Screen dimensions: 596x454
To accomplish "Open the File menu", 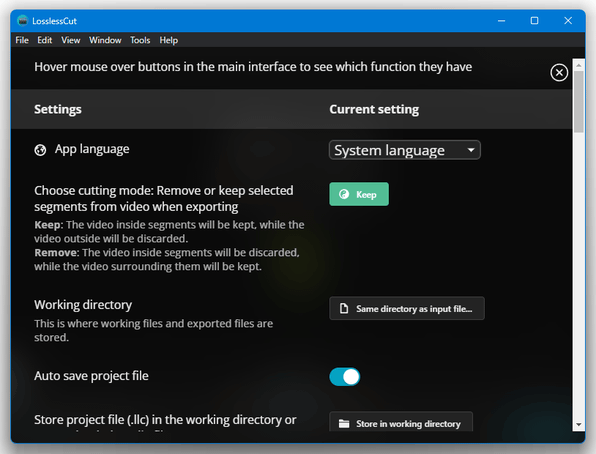I will [x=22, y=40].
